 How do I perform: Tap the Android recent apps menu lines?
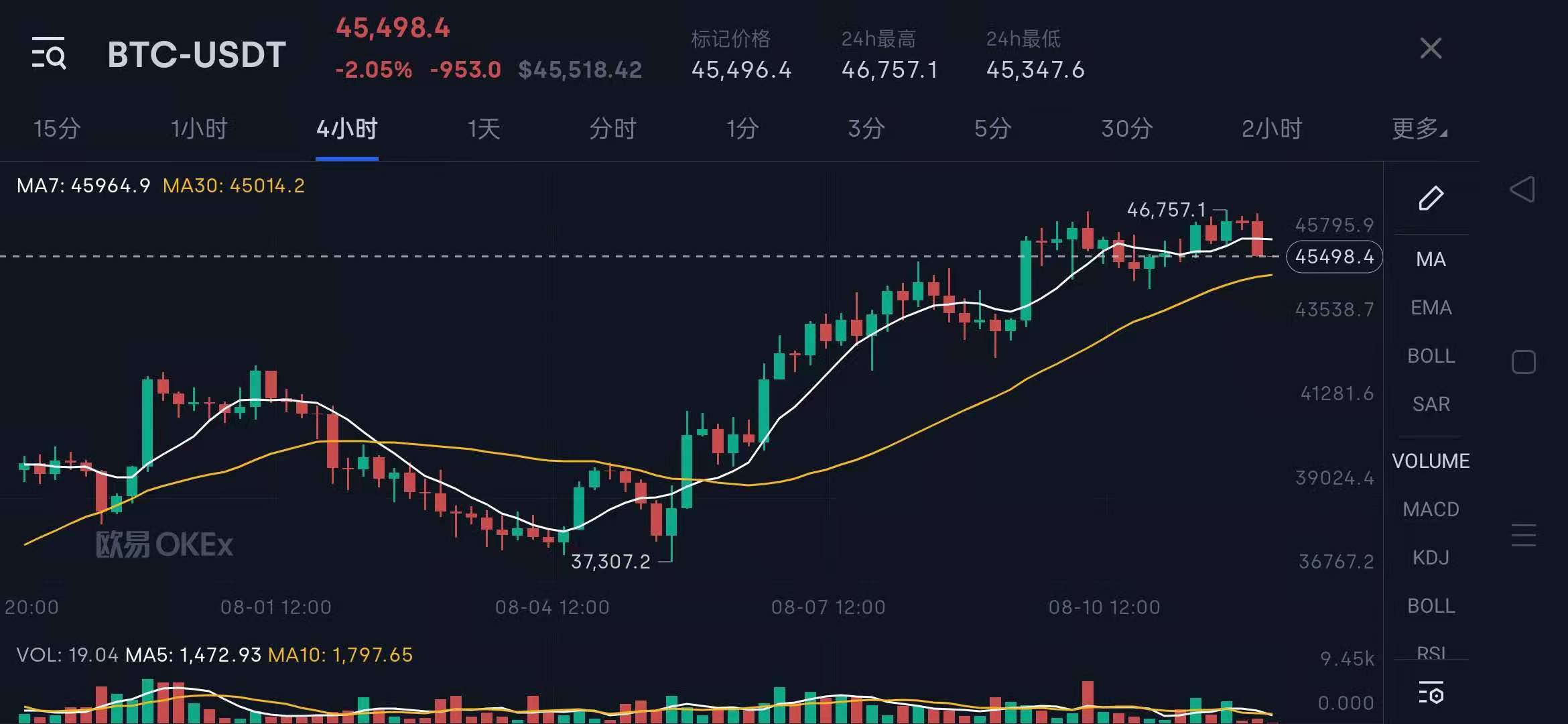[x=1523, y=535]
